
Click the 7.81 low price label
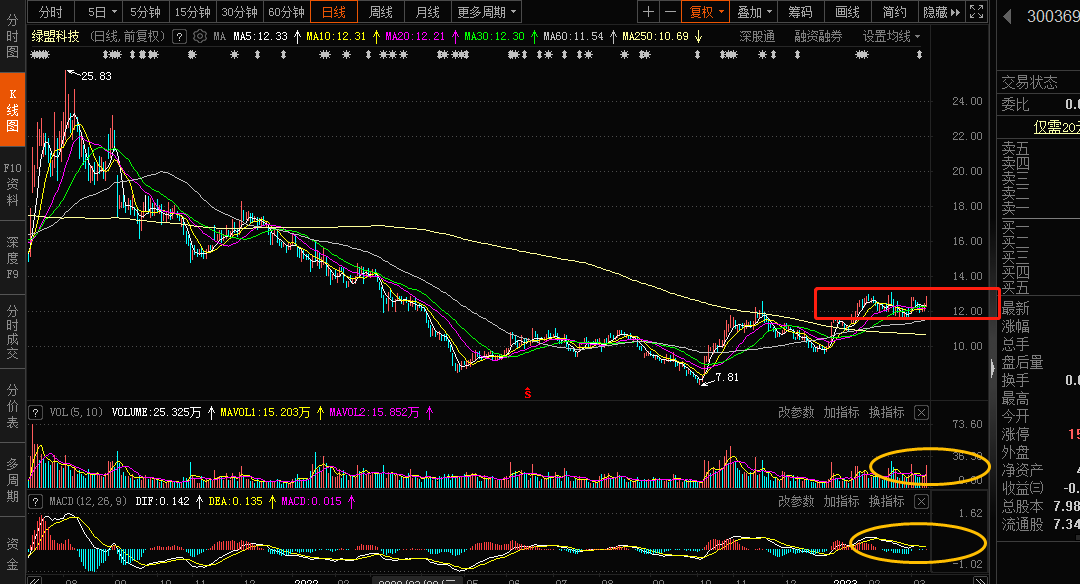coord(727,377)
